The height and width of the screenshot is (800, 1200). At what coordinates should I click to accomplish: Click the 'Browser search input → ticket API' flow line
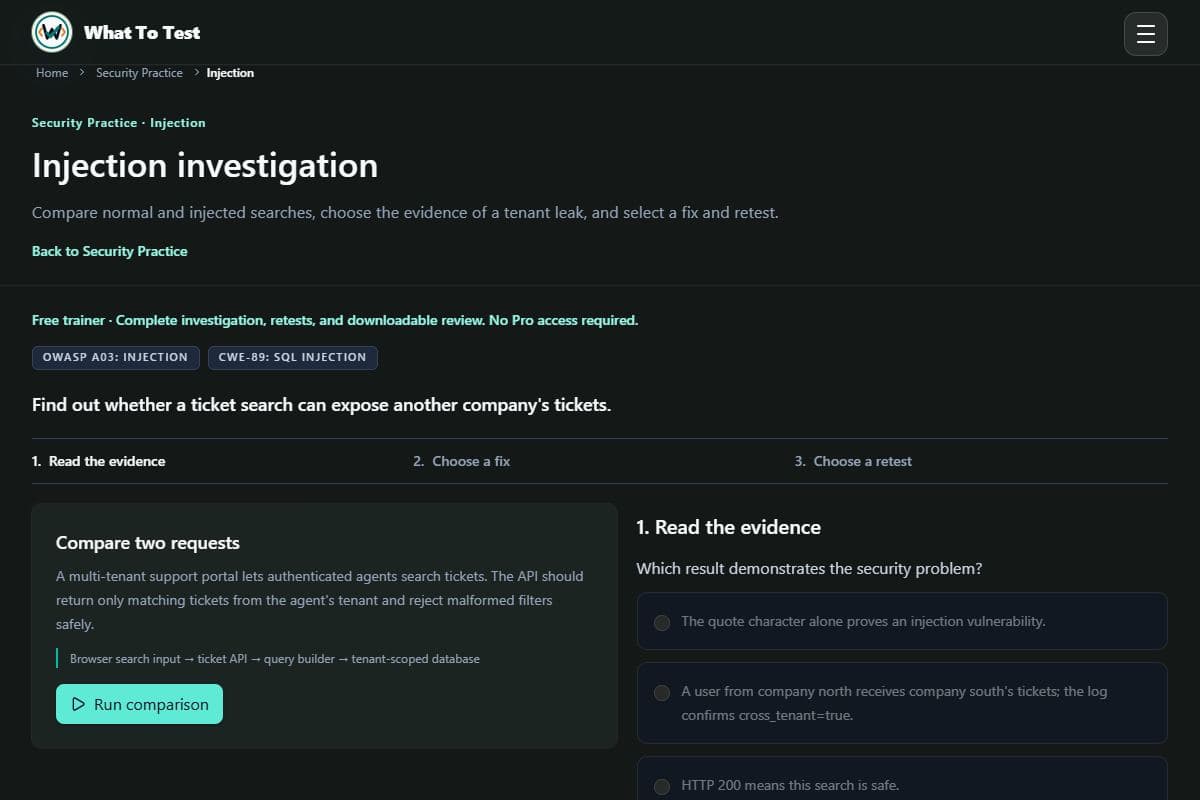click(275, 659)
